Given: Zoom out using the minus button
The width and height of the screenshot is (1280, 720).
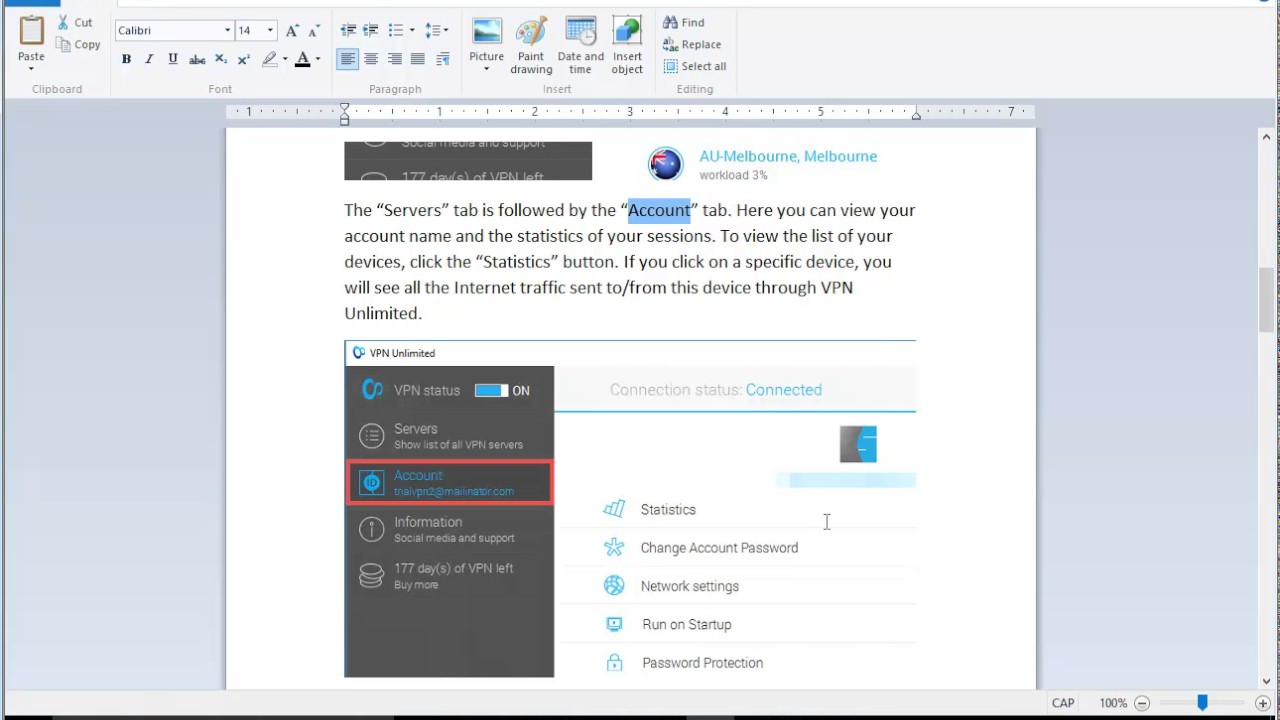Looking at the screenshot, I should coord(1142,703).
